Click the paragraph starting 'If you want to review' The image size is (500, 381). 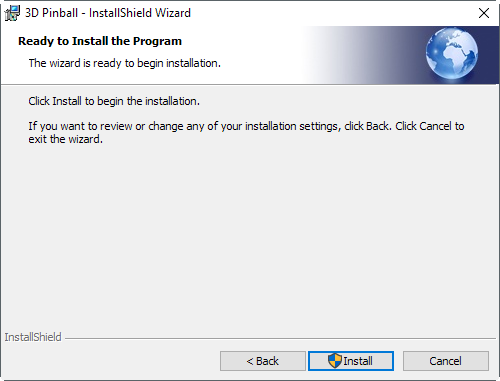coord(246,132)
